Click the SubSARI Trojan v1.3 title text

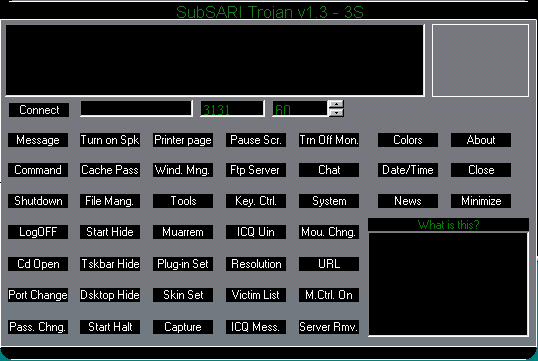(x=270, y=12)
